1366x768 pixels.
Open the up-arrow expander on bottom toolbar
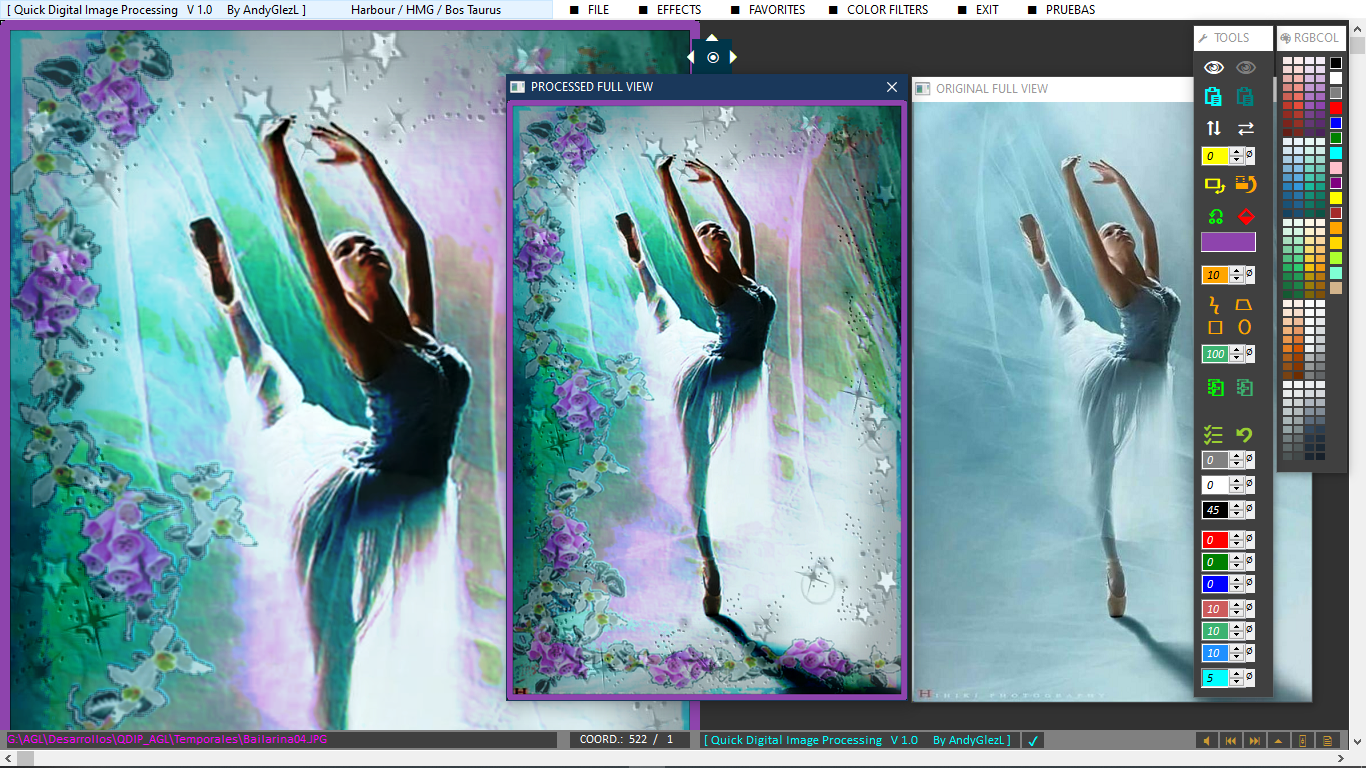point(1278,740)
